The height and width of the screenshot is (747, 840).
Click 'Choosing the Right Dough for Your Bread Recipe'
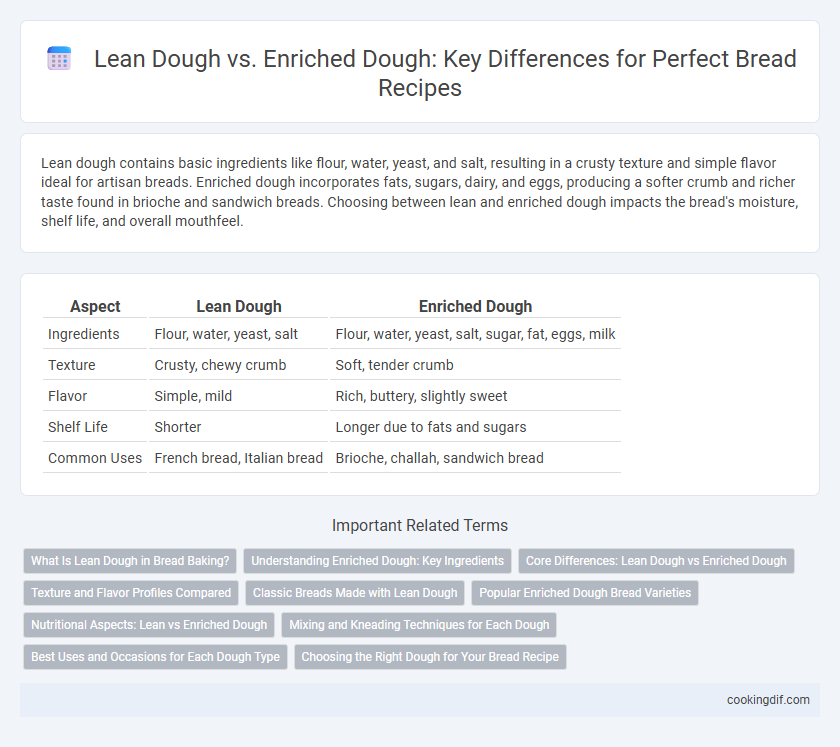pyautogui.click(x=430, y=657)
